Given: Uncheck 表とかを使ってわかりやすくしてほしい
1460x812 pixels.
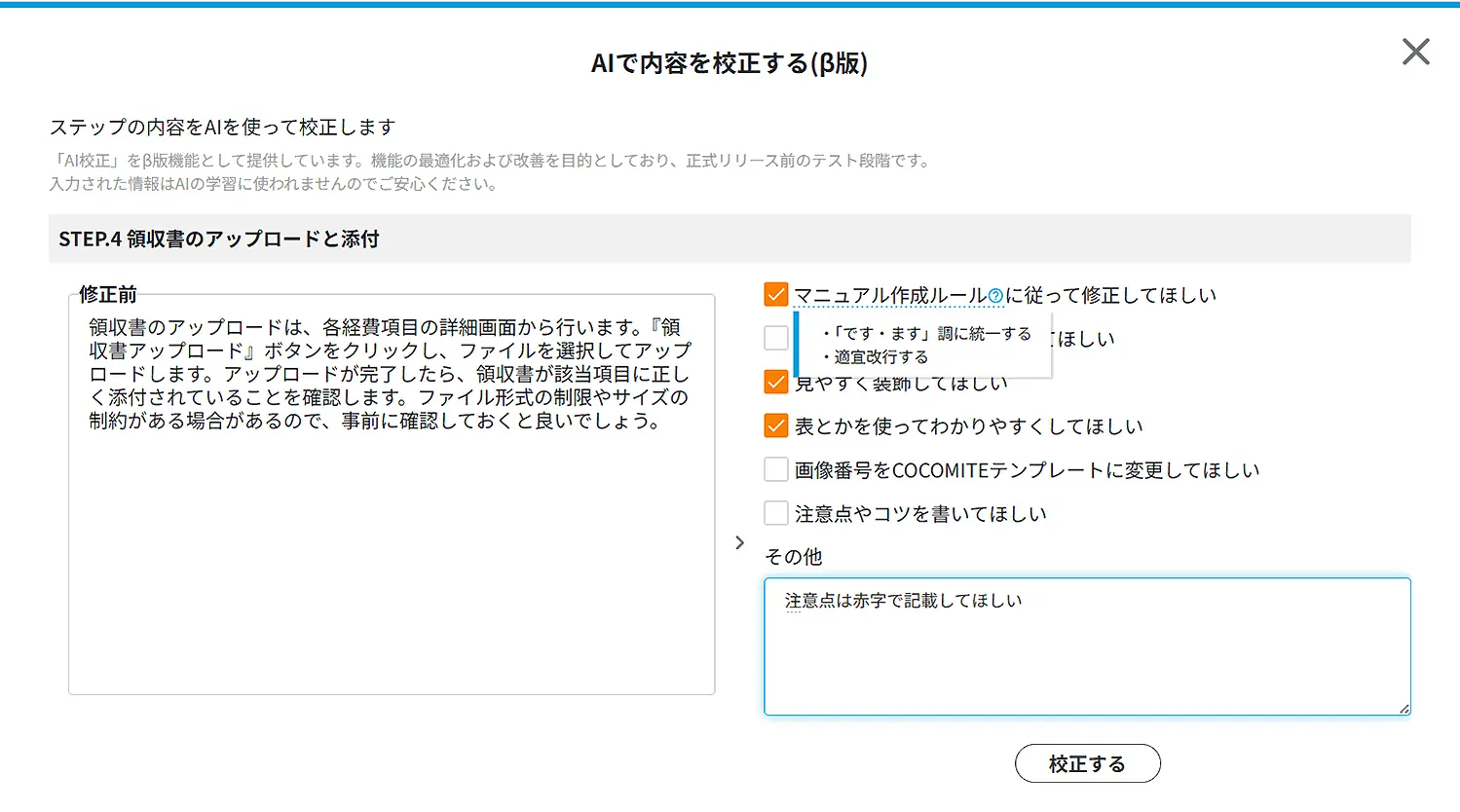Looking at the screenshot, I should click(x=775, y=425).
